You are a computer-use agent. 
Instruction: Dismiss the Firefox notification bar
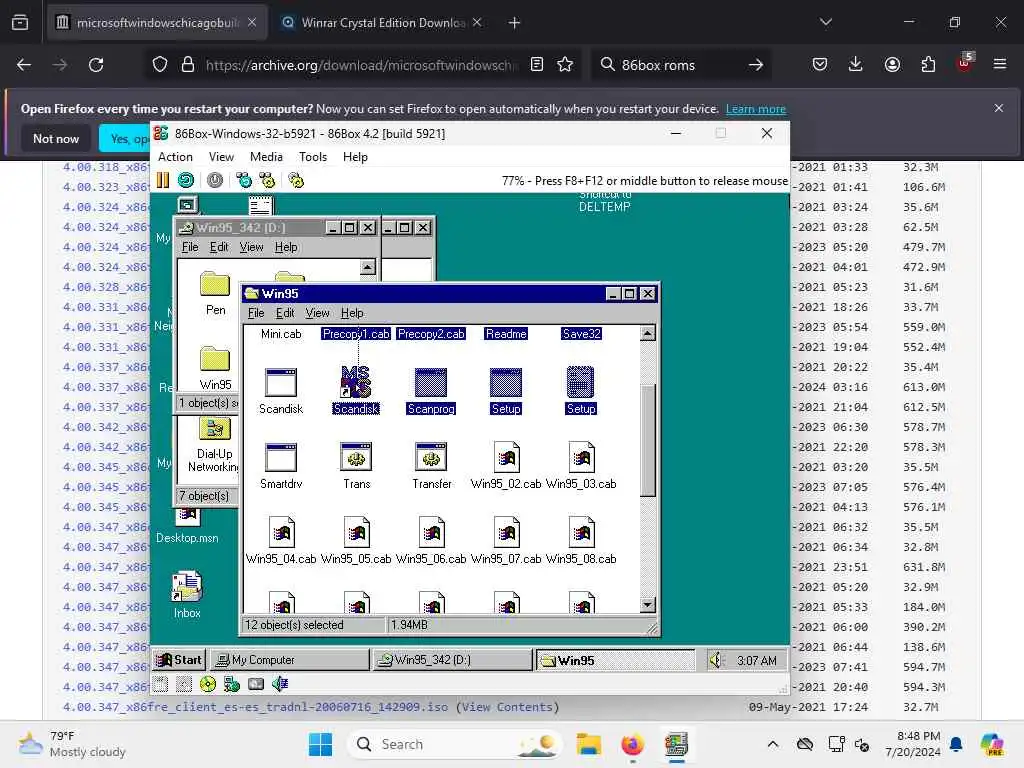(999, 108)
